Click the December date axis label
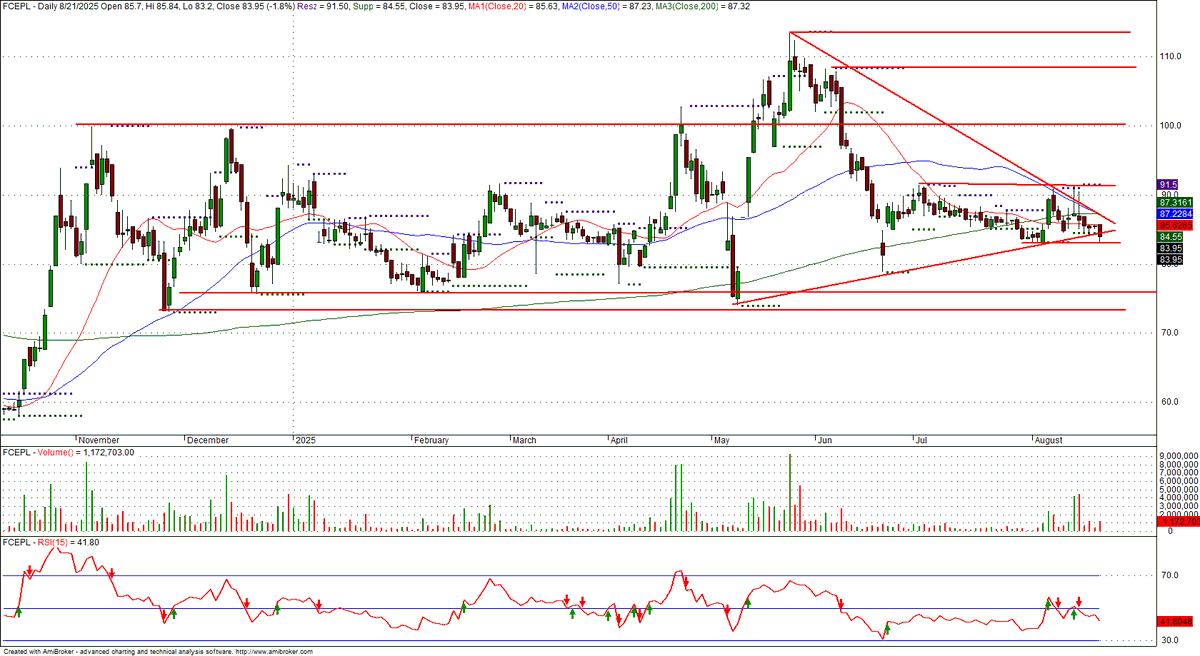 click(x=208, y=440)
